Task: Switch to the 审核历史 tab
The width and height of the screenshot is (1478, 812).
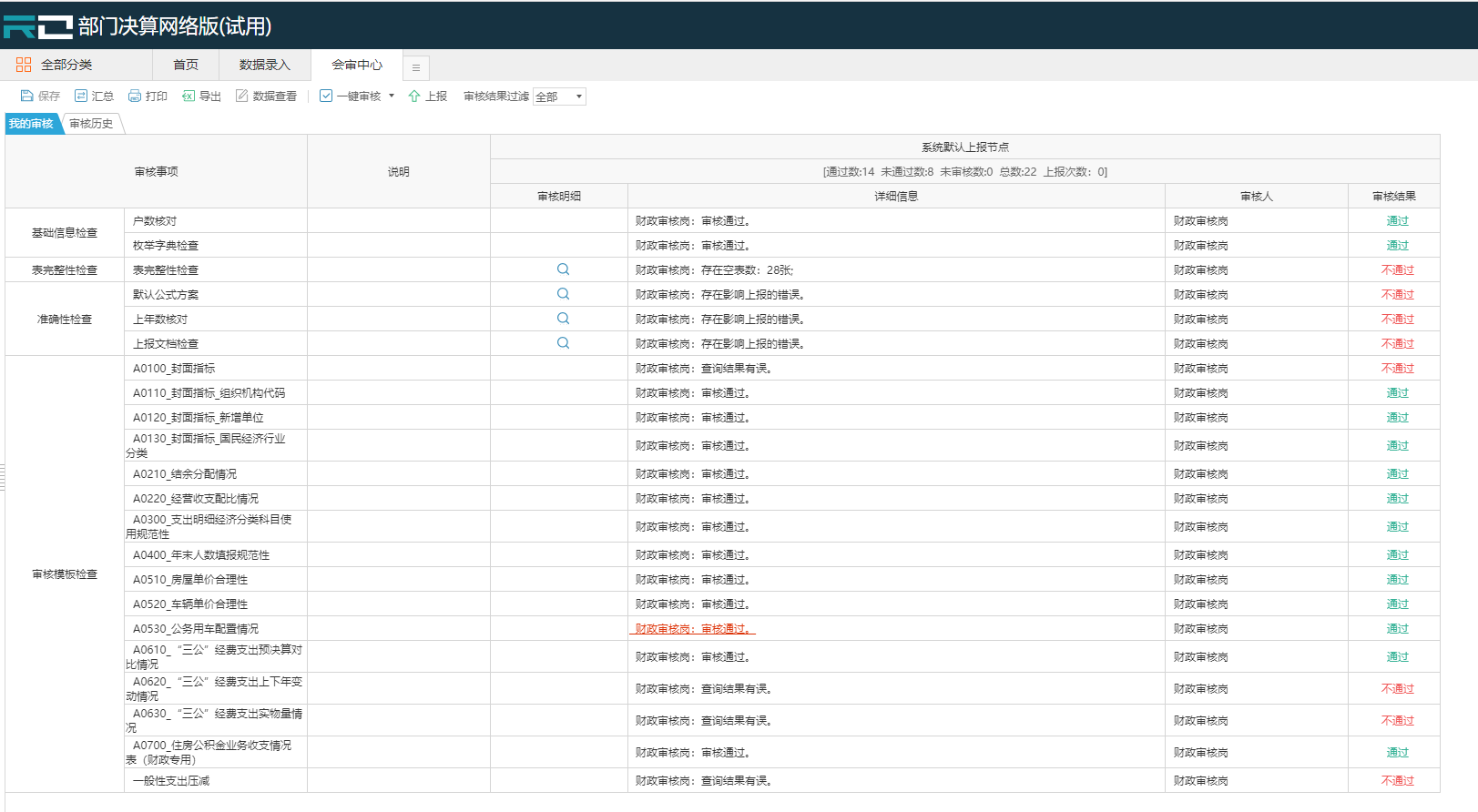Action: (91, 124)
